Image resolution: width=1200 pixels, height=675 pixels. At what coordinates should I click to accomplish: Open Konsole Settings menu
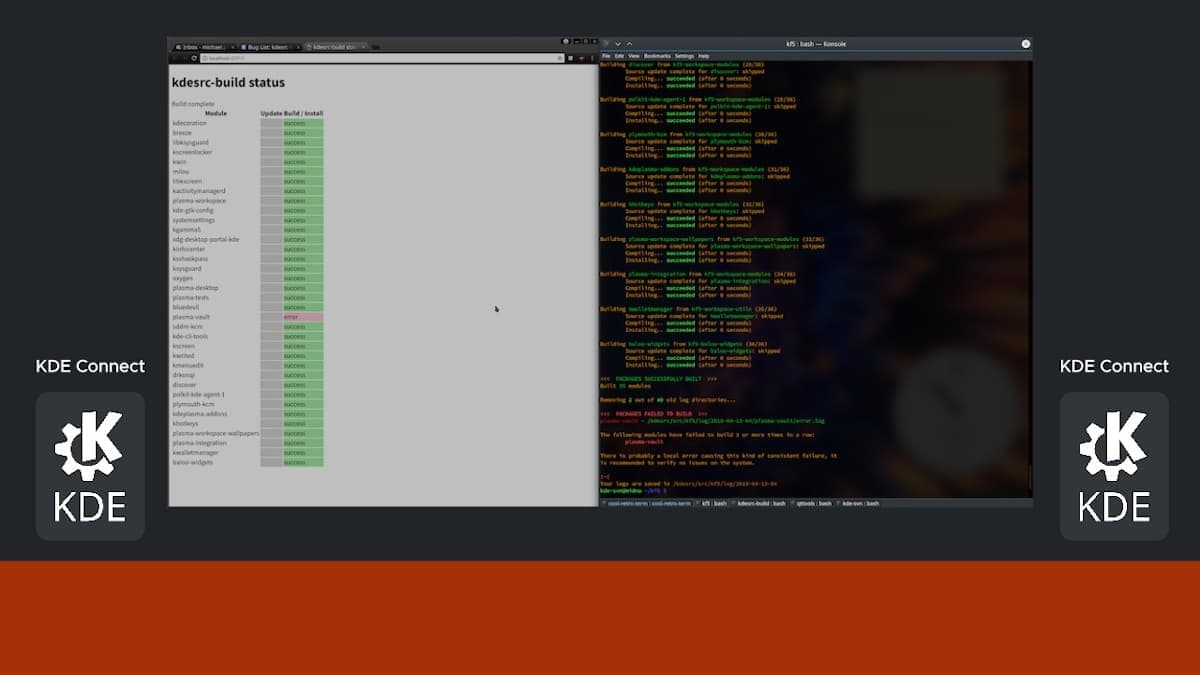684,56
